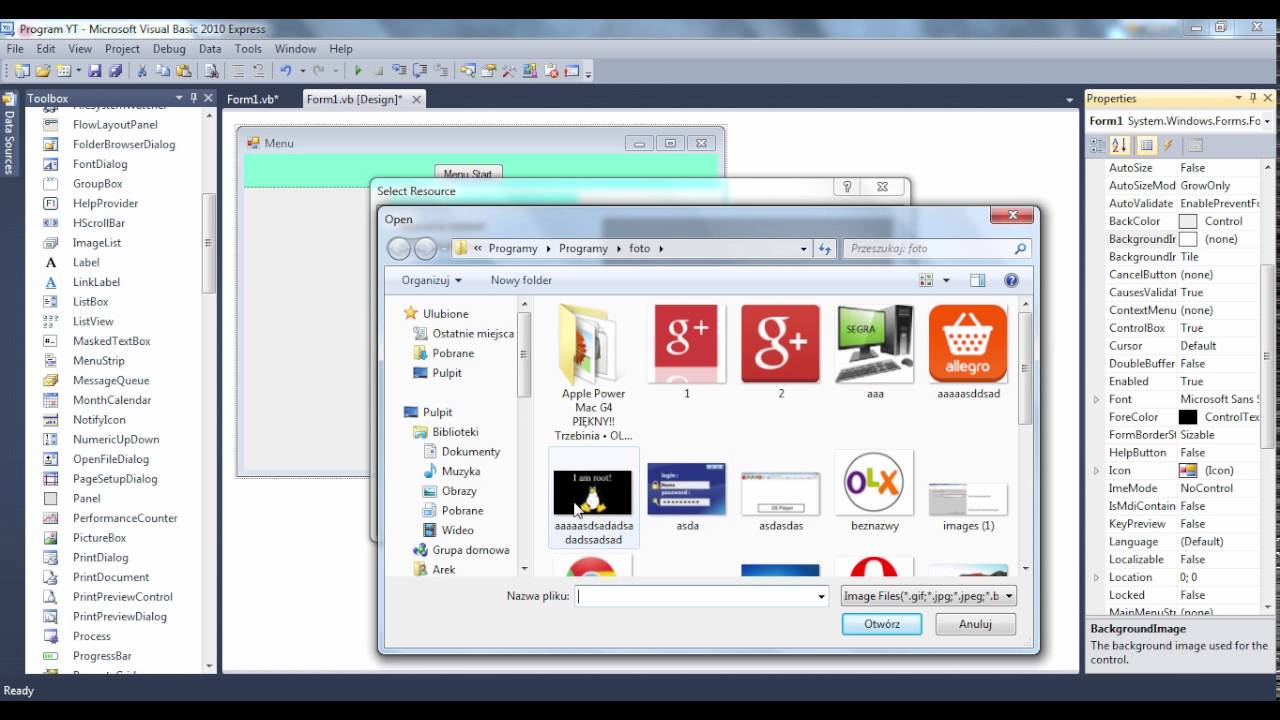Toggle Alphabetical sort in Properties panel
Screen dimensions: 1280x720
click(x=1120, y=146)
